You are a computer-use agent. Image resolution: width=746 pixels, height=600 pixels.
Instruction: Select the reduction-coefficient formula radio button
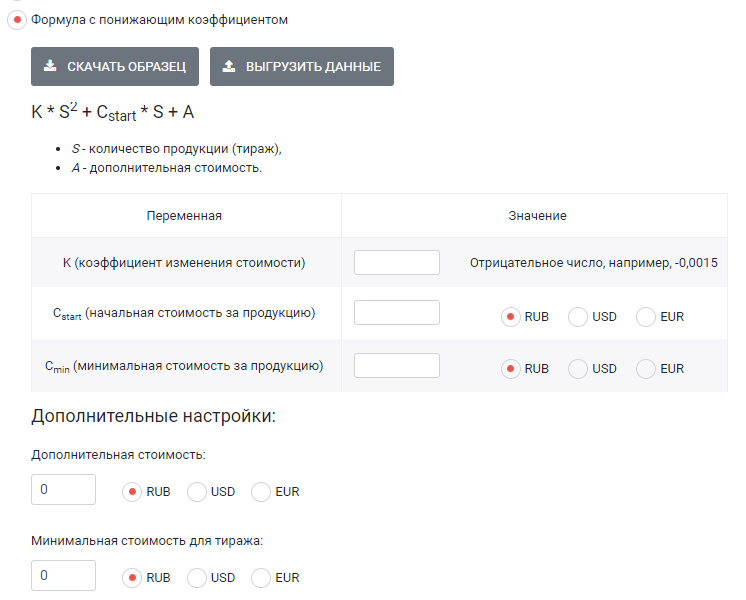pyautogui.click(x=17, y=20)
